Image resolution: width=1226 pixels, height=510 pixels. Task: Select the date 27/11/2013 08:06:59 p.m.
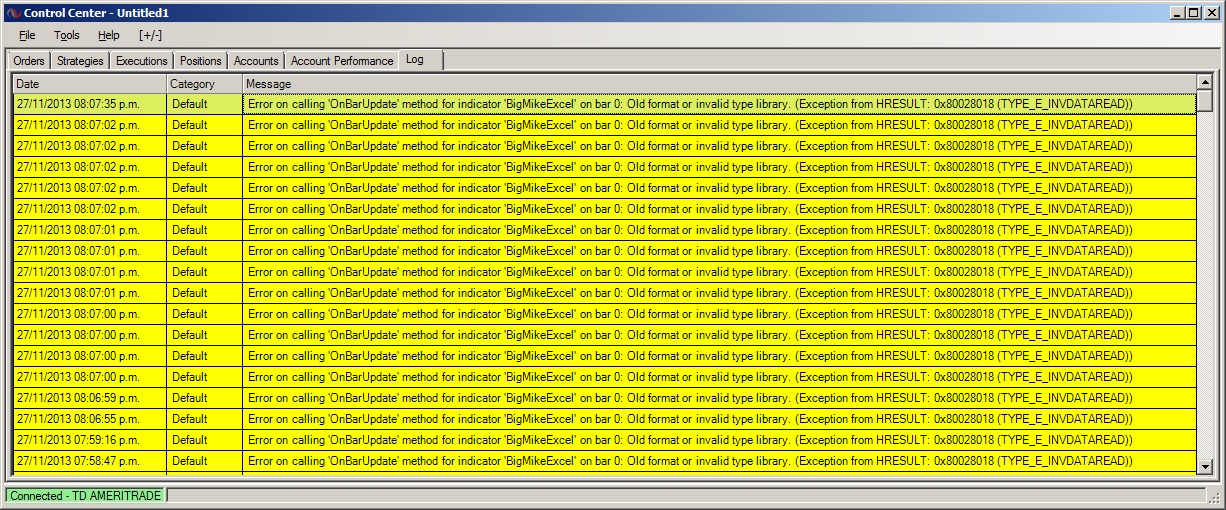pyautogui.click(x=89, y=398)
